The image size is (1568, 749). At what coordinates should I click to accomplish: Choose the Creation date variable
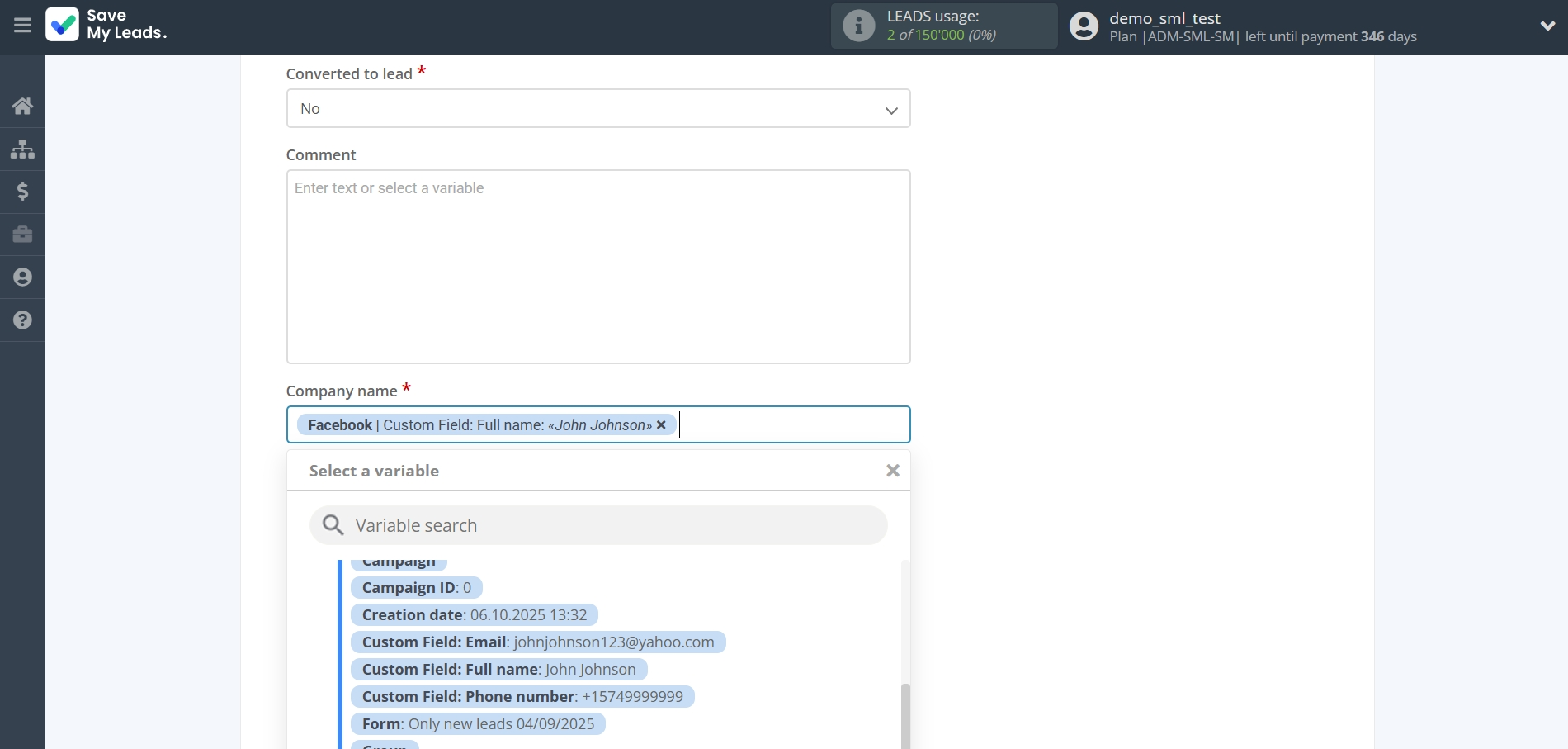(x=474, y=615)
